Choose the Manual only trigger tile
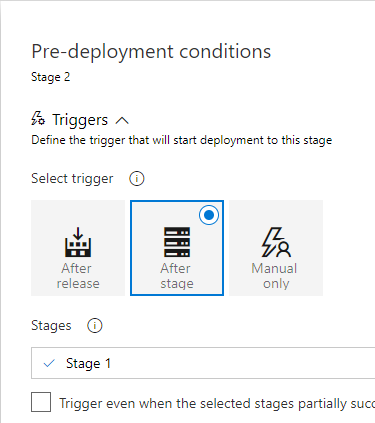 click(276, 248)
